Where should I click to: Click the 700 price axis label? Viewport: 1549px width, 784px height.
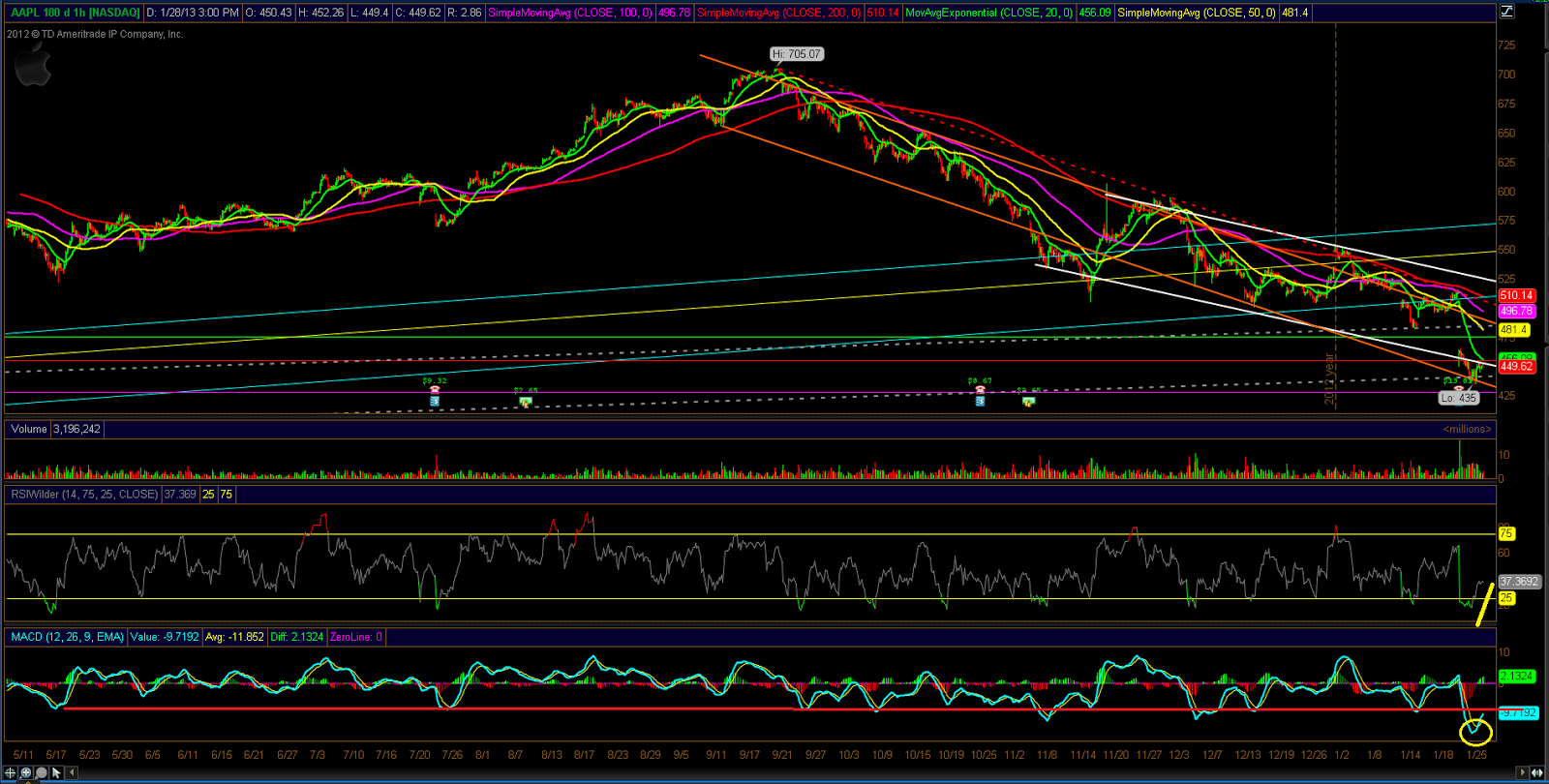tap(1506, 75)
